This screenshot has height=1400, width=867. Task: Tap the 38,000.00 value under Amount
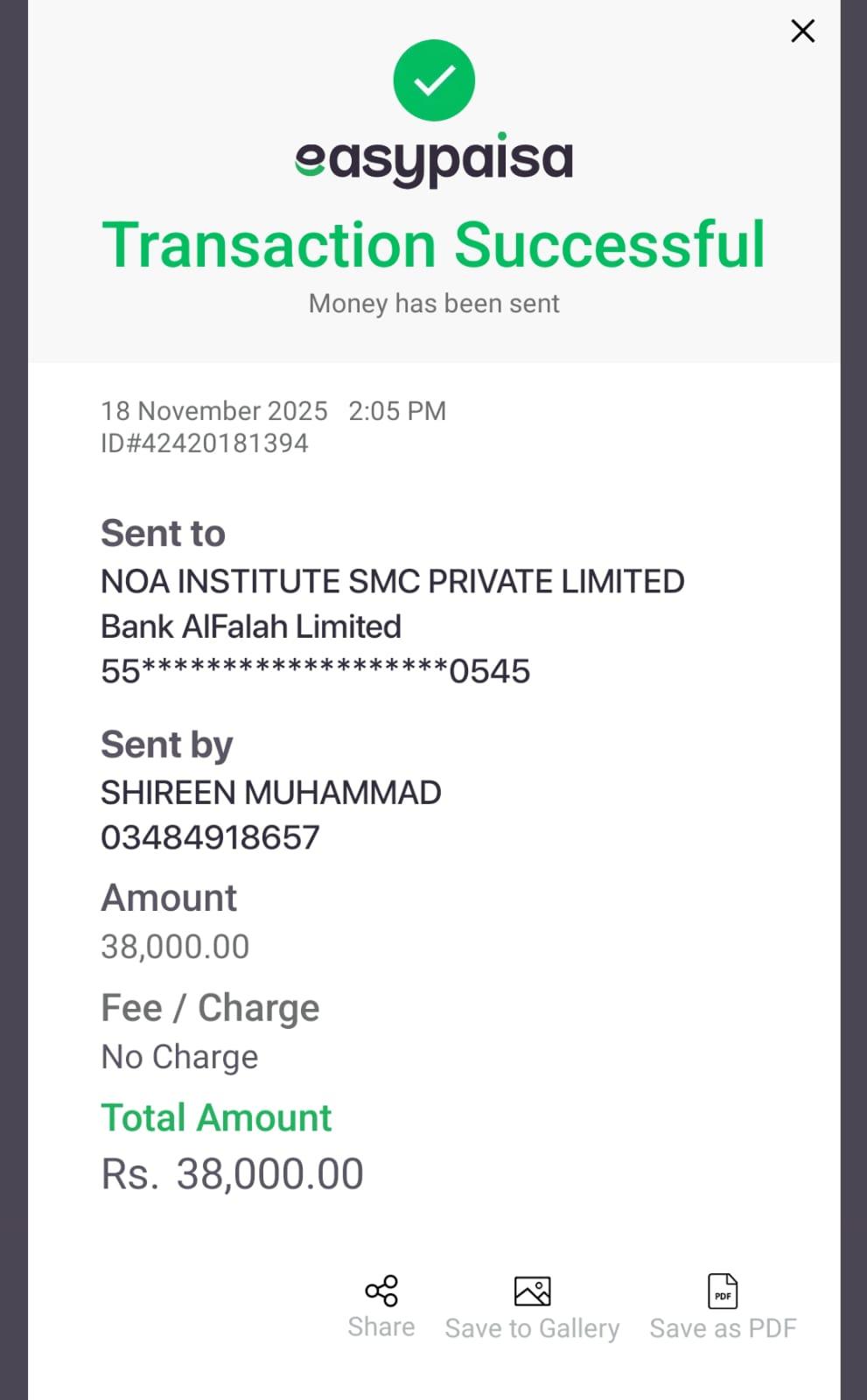click(175, 946)
